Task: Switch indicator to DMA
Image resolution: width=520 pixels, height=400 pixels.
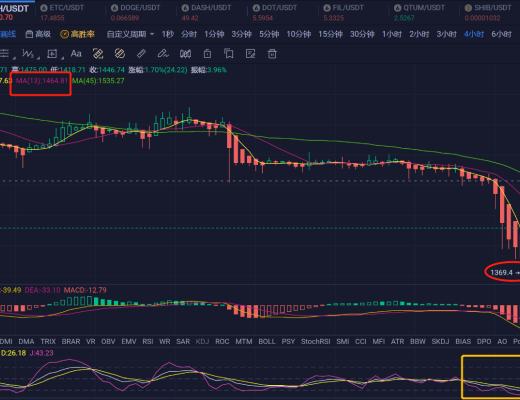Action: coord(26,342)
